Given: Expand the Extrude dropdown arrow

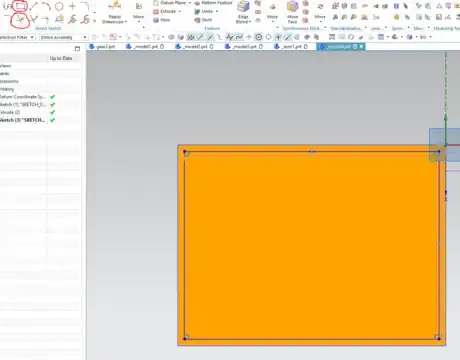Looking at the screenshot, I should tap(180, 11).
